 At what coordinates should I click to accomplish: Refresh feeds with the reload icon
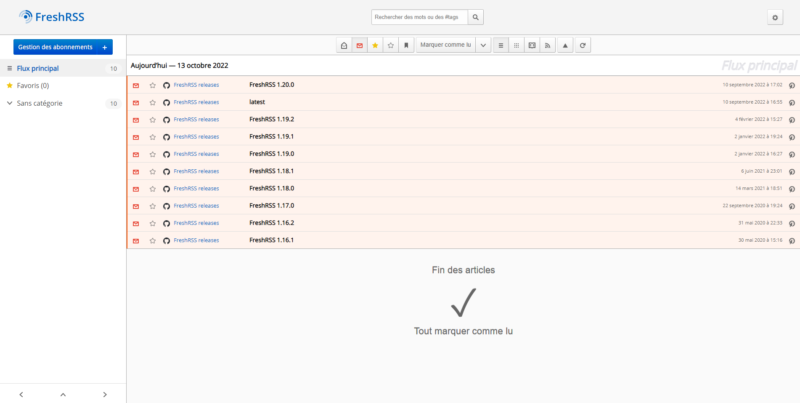583,45
